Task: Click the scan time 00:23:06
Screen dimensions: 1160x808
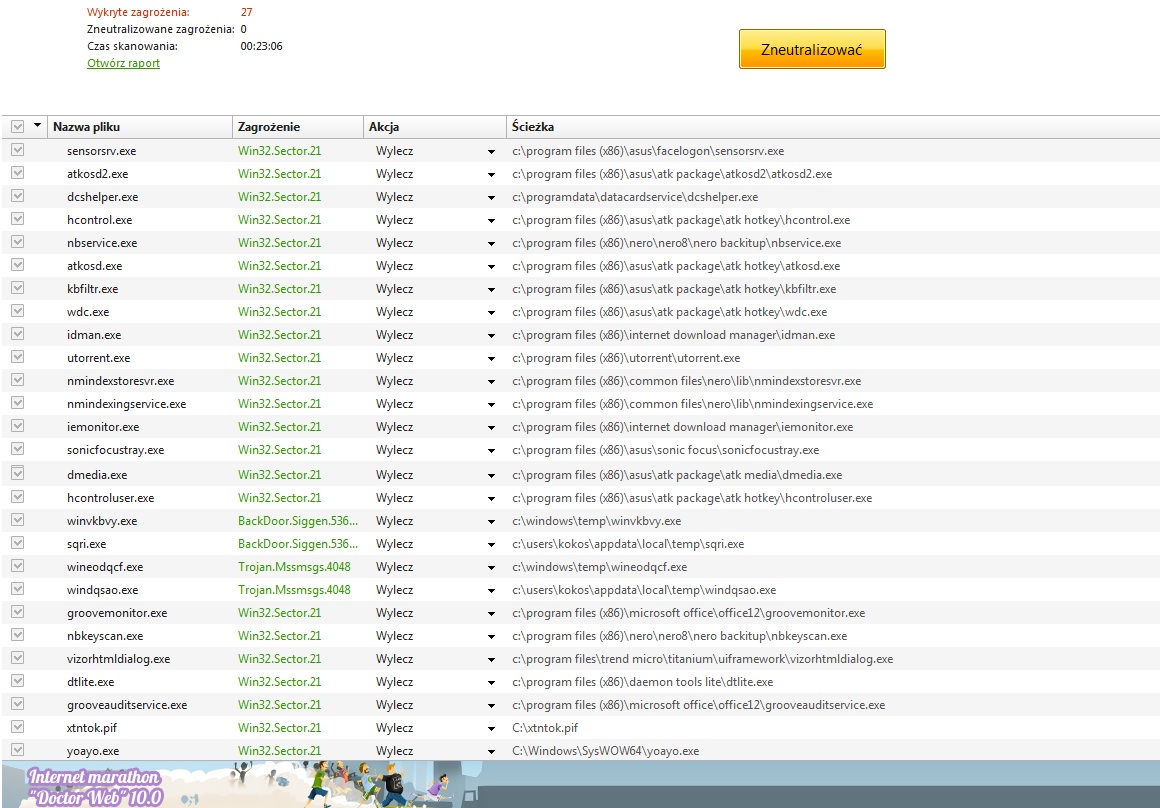Action: click(261, 46)
